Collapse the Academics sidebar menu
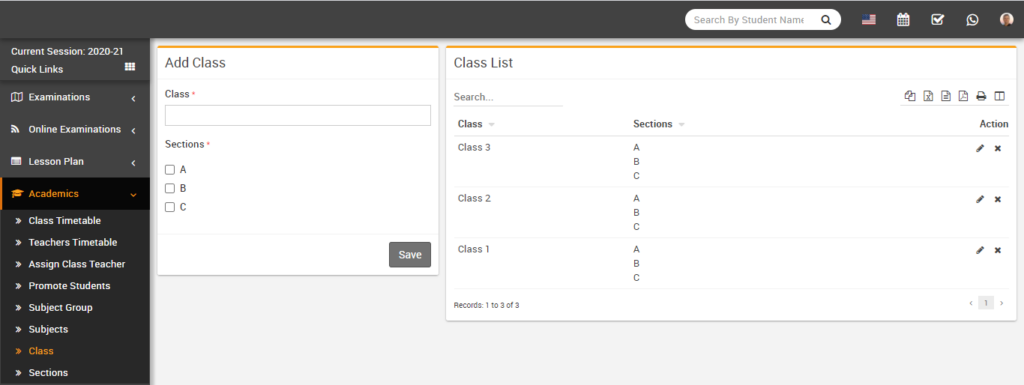 [75, 194]
